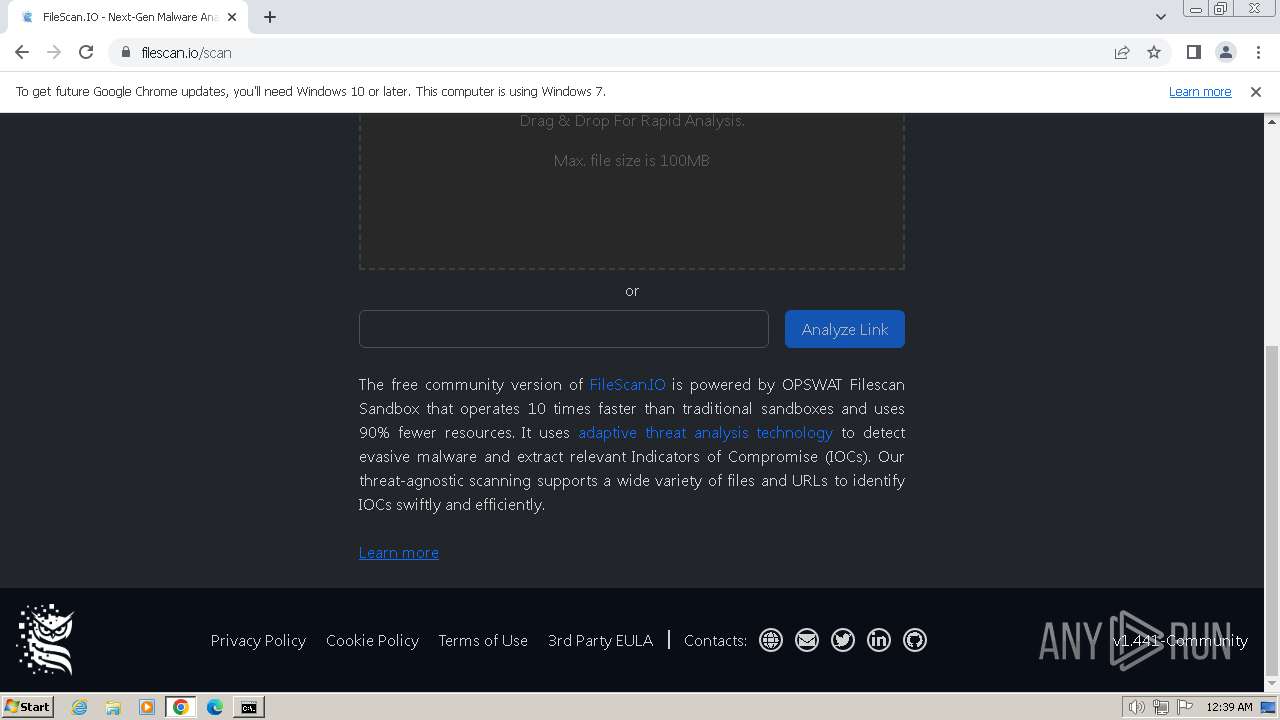This screenshot has height=720, width=1280.
Task: Click the volume icon in system tray
Action: point(1136,707)
